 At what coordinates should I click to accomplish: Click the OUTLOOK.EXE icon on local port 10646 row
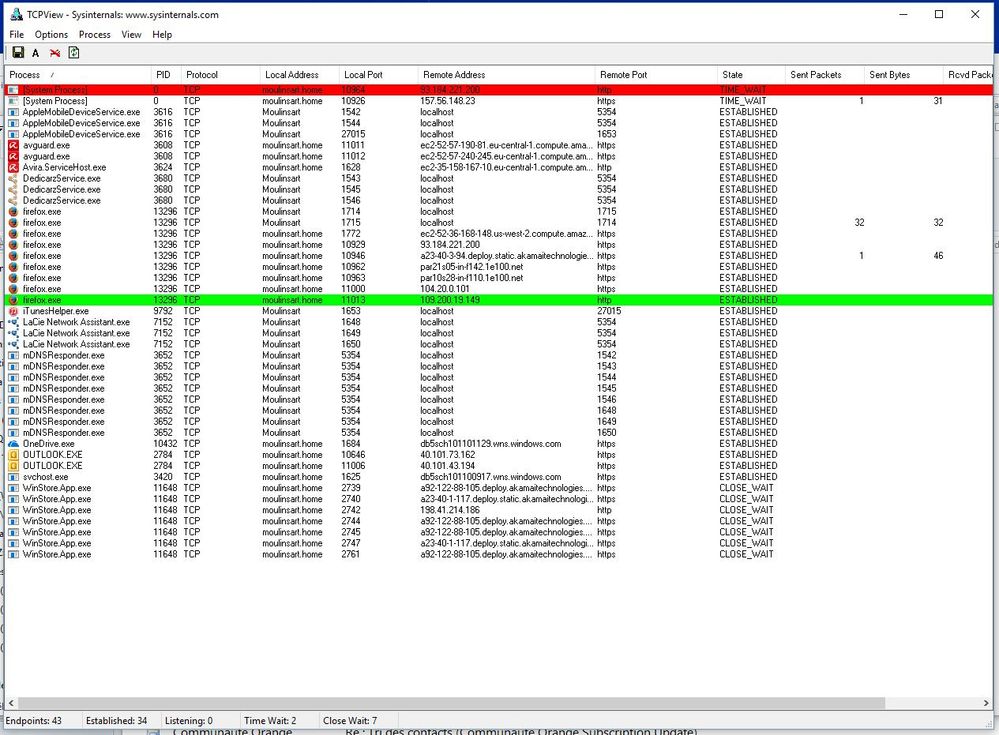[x=13, y=455]
